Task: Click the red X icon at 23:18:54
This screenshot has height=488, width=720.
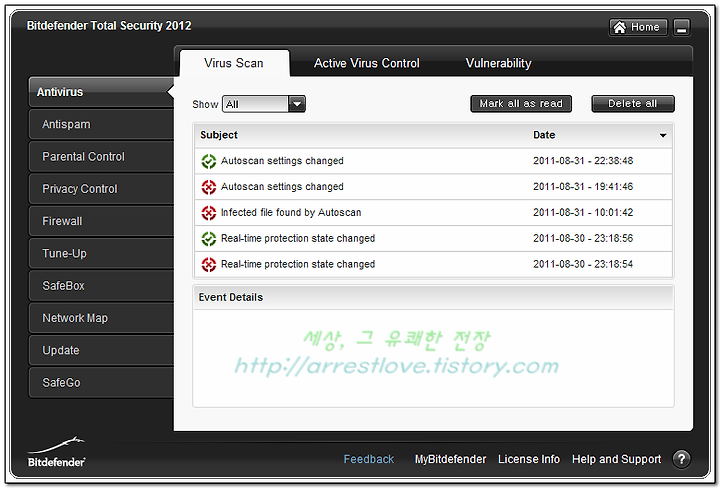Action: [208, 264]
